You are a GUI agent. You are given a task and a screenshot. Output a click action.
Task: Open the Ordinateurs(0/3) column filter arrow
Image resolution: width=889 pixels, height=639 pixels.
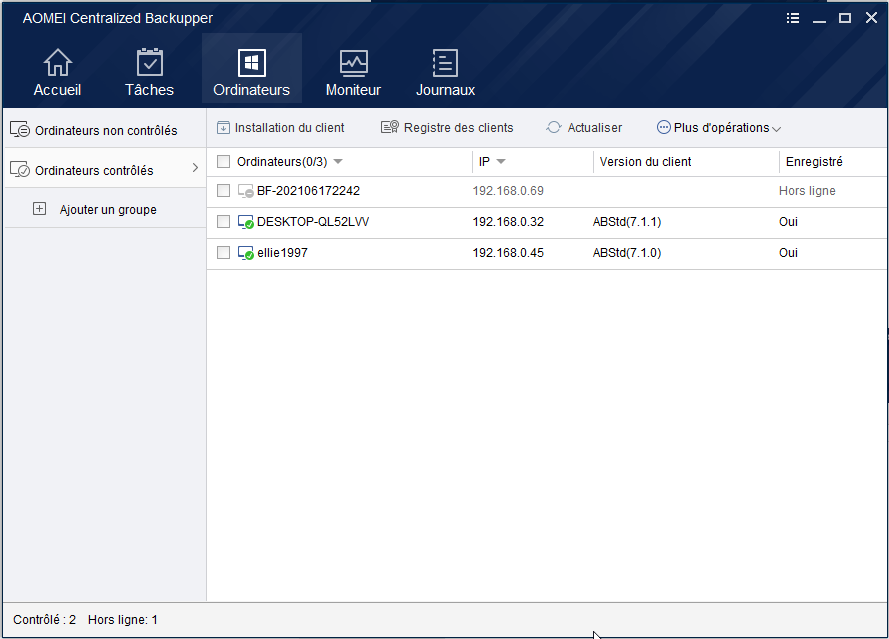pos(338,162)
